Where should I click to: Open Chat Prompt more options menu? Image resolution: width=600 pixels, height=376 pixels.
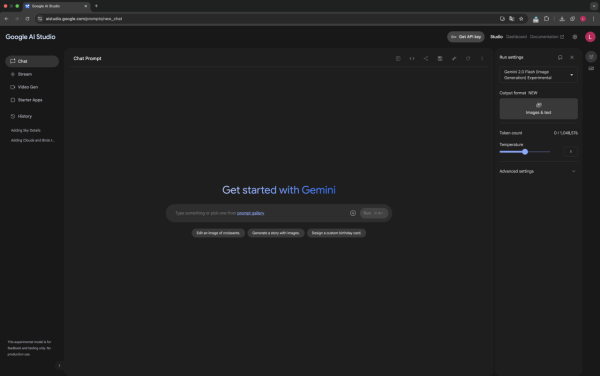point(482,59)
